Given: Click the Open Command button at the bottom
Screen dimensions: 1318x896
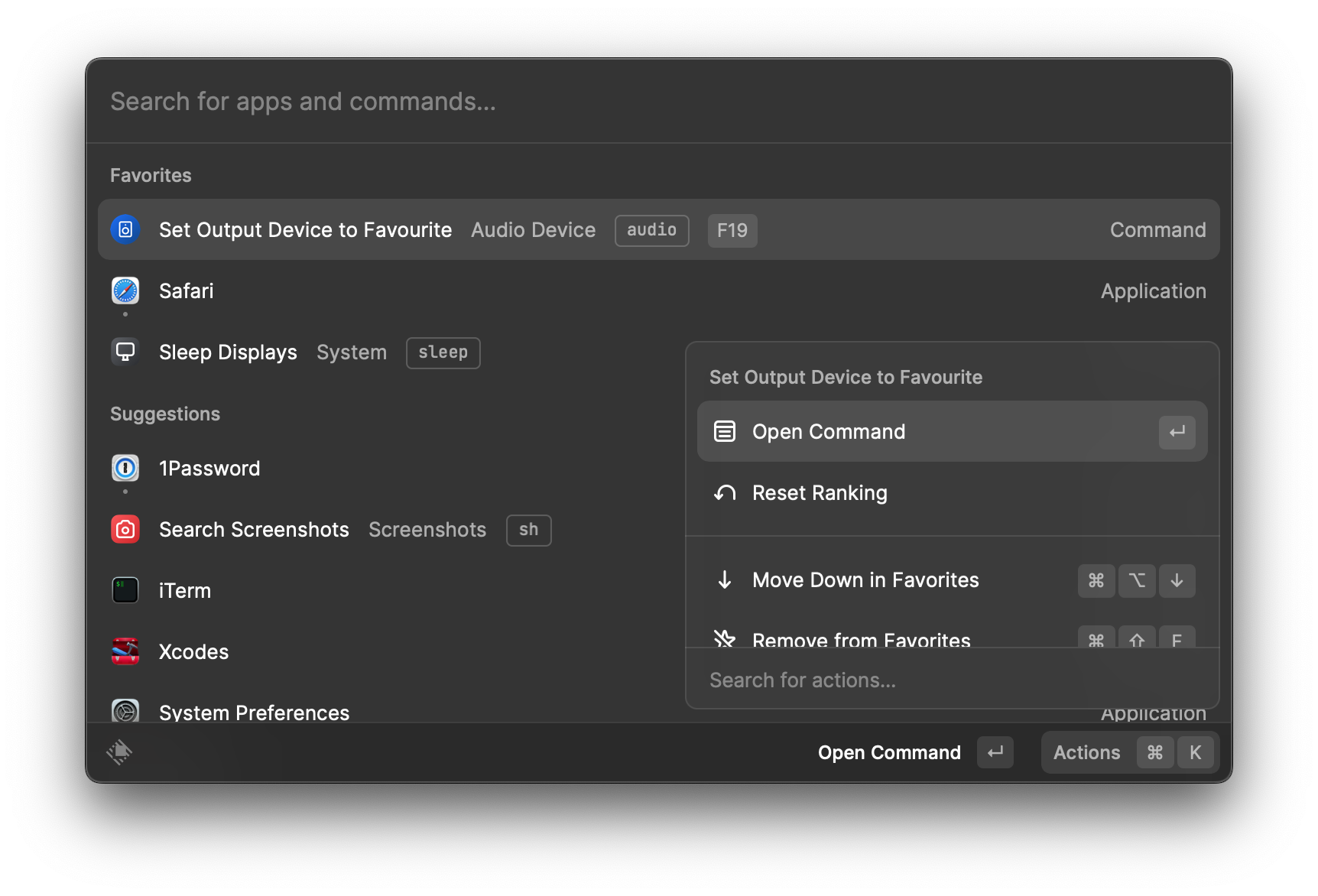Looking at the screenshot, I should pos(889,752).
